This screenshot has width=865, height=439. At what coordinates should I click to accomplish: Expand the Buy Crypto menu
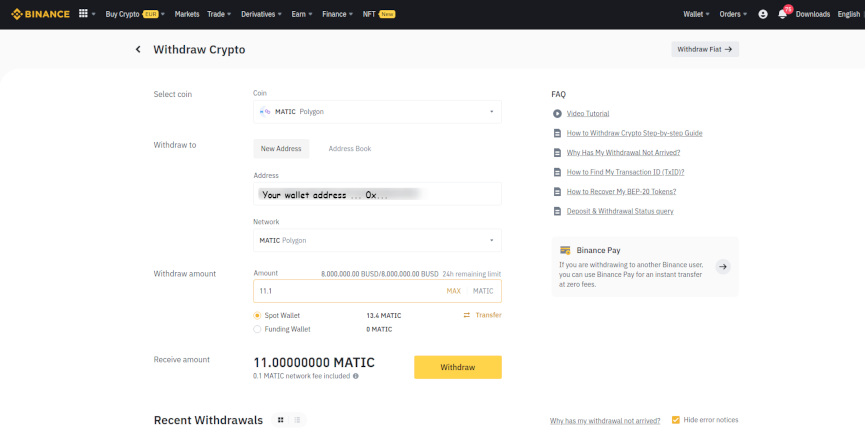[135, 14]
